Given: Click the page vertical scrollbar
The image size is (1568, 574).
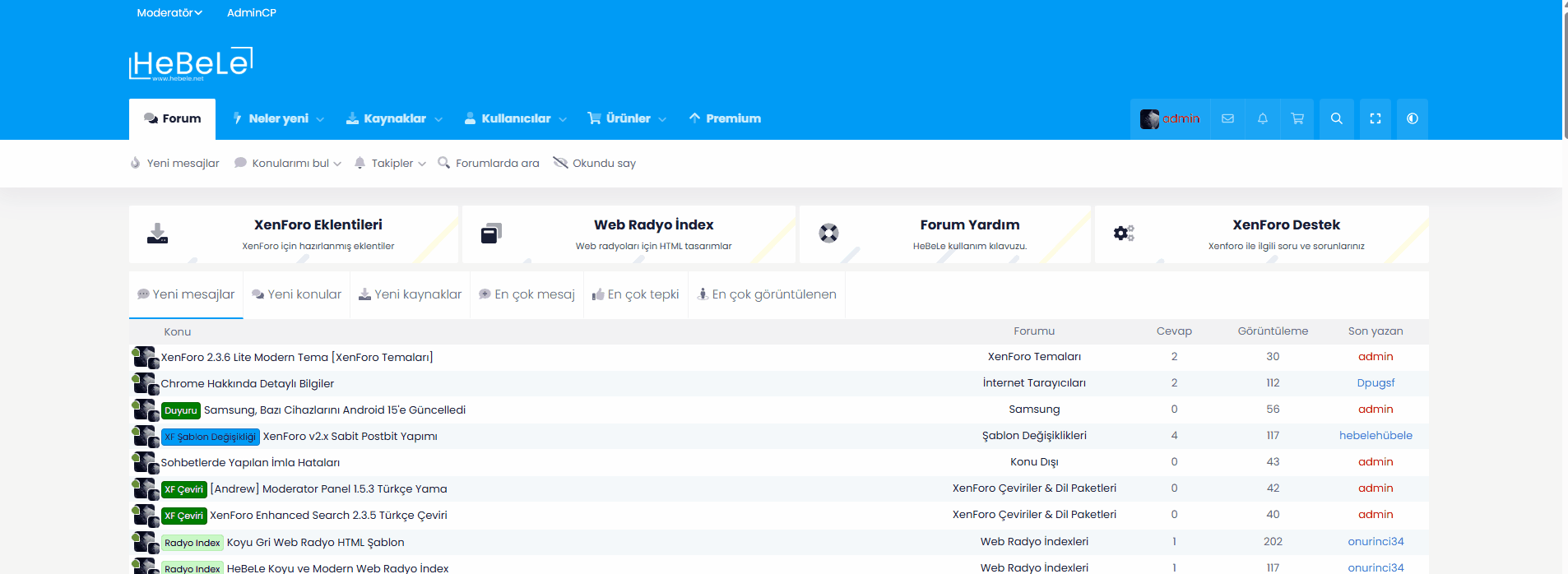Looking at the screenshot, I should click(1565, 287).
